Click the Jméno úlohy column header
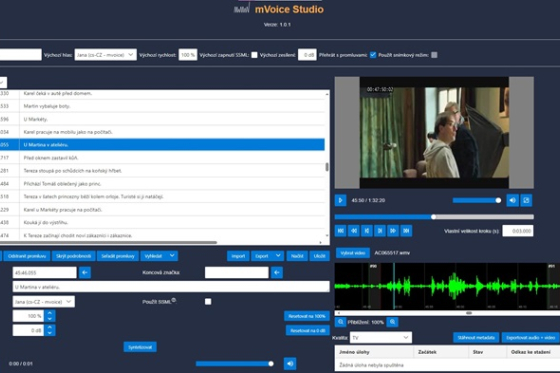 [374, 352]
